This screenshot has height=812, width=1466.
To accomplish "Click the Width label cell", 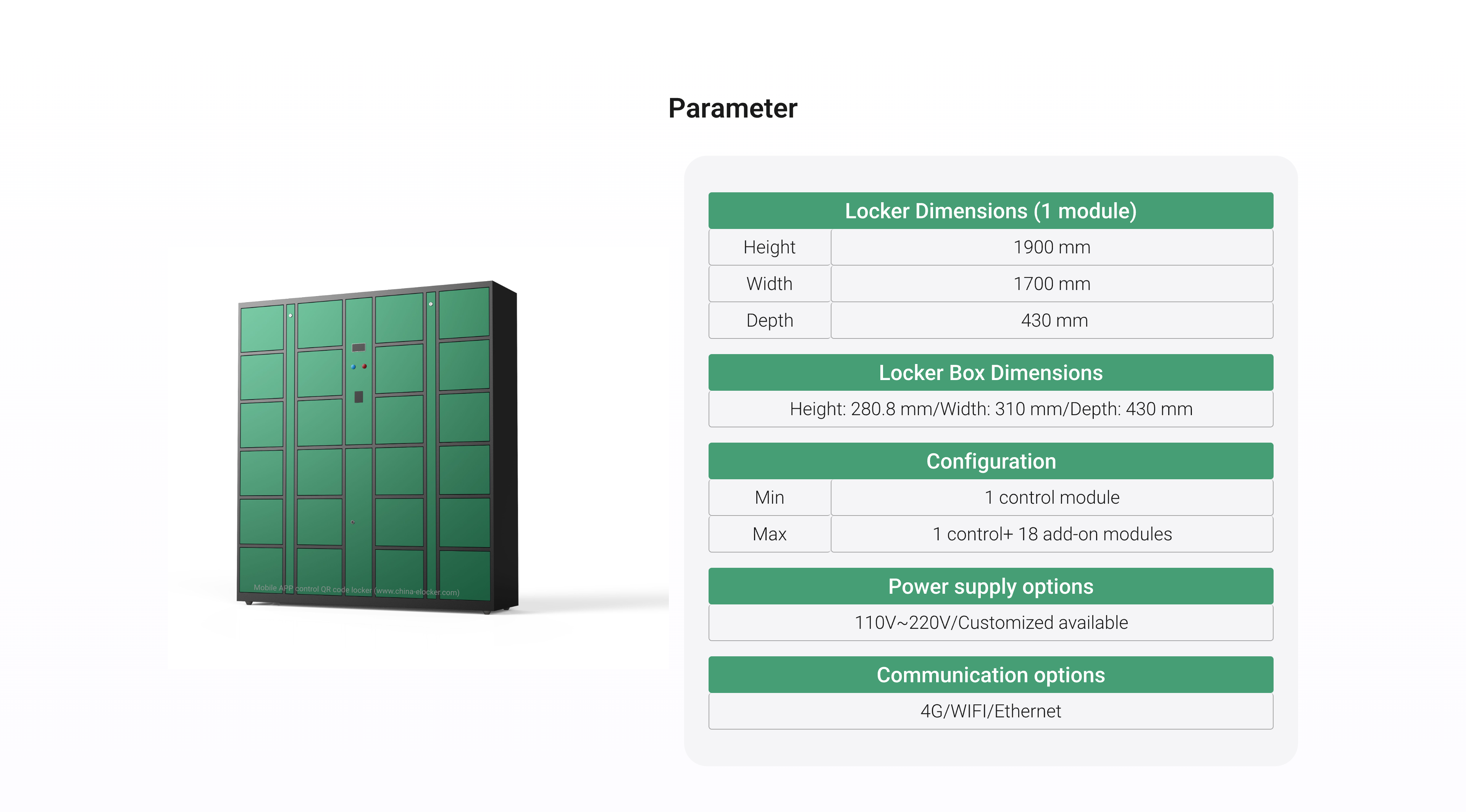I will [769, 284].
